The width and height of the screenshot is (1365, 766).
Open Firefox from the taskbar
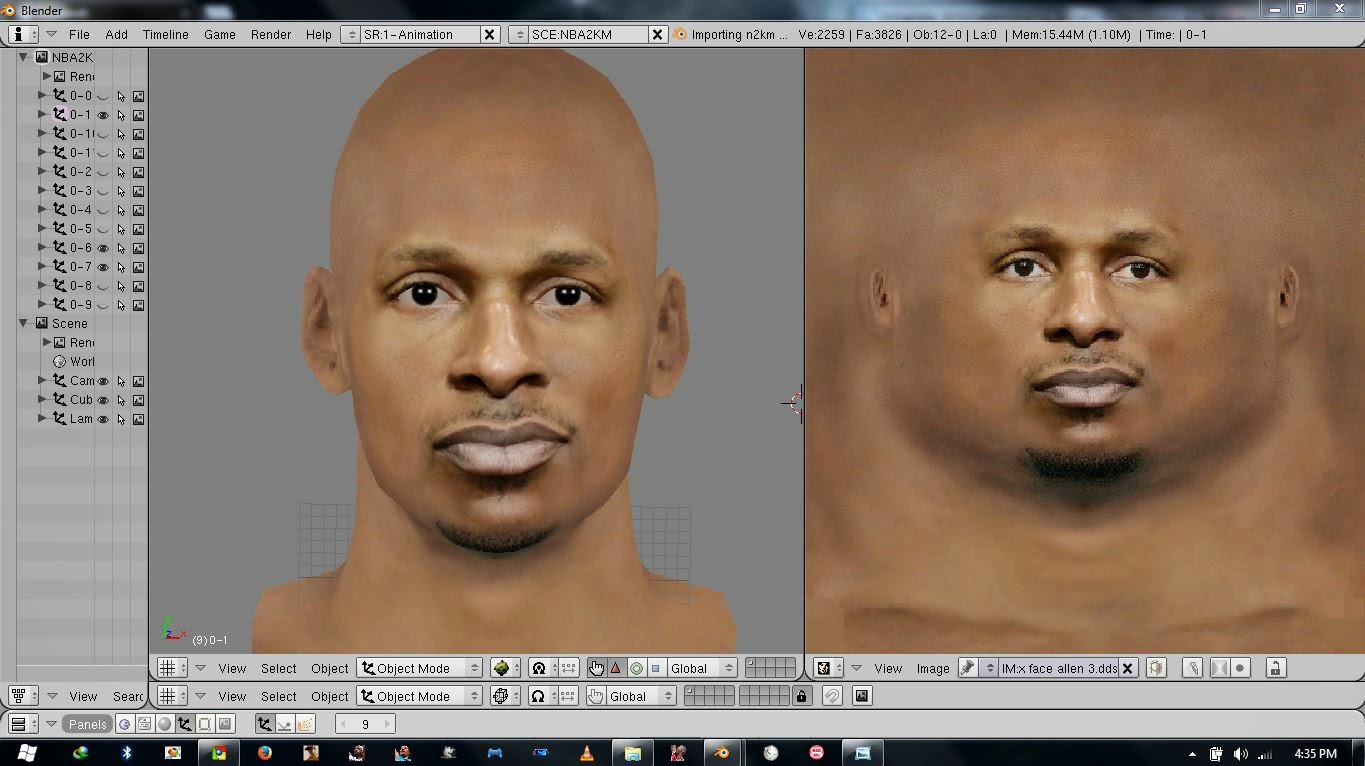[265, 753]
